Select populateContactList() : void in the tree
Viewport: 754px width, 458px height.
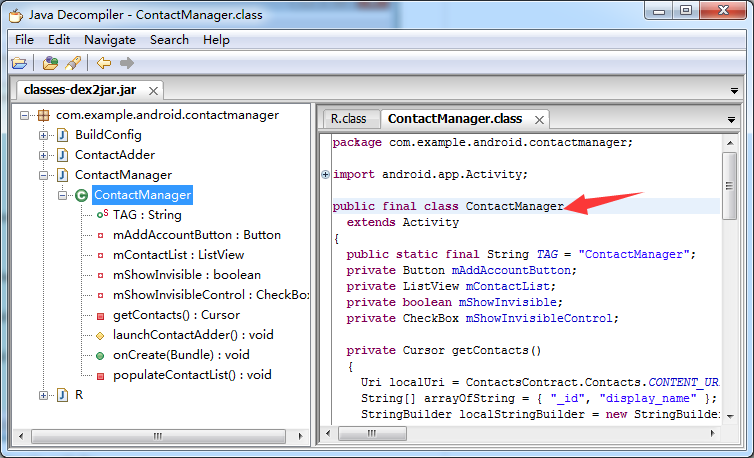click(192, 375)
